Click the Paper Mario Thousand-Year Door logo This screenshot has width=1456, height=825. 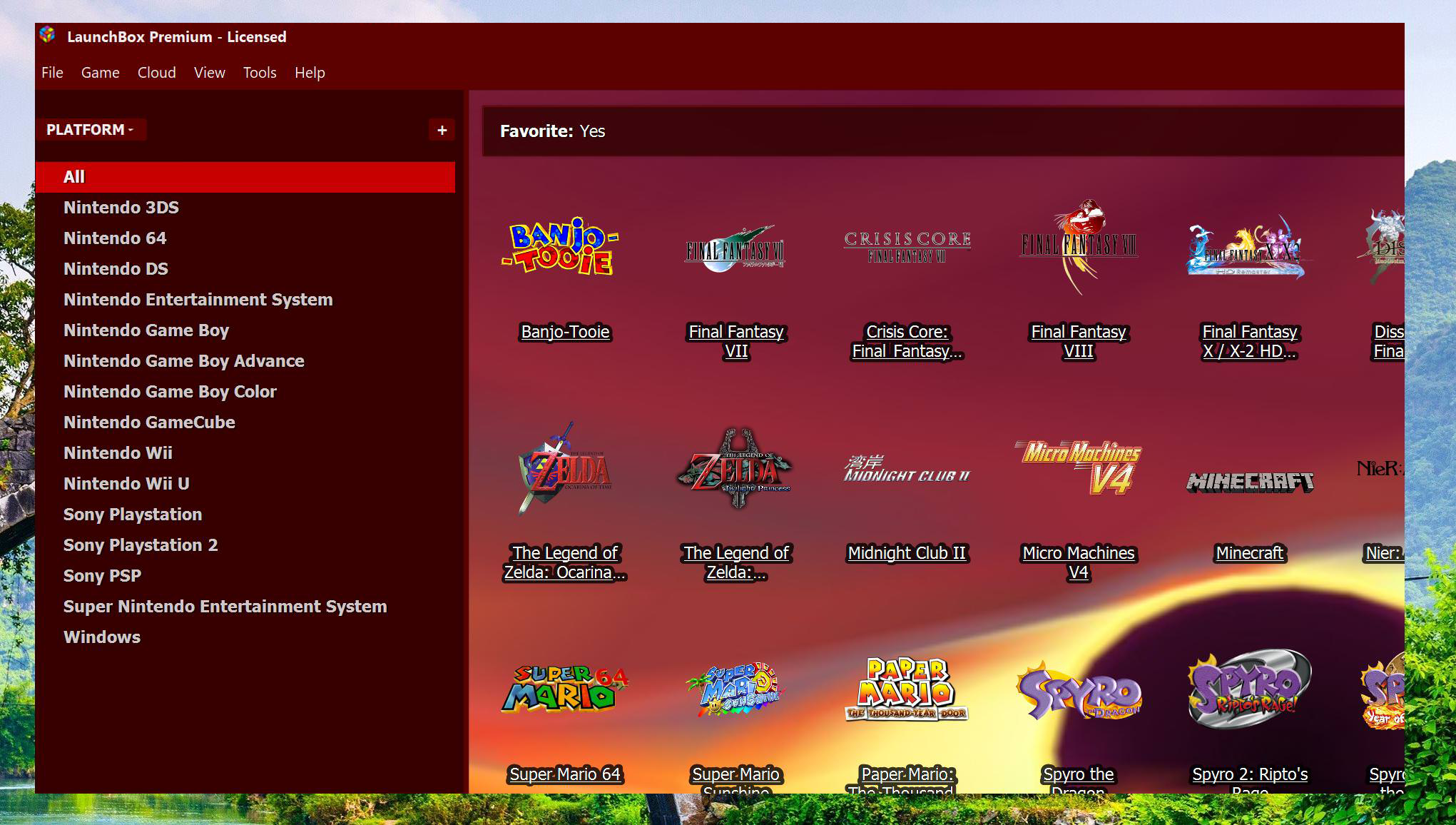[907, 689]
